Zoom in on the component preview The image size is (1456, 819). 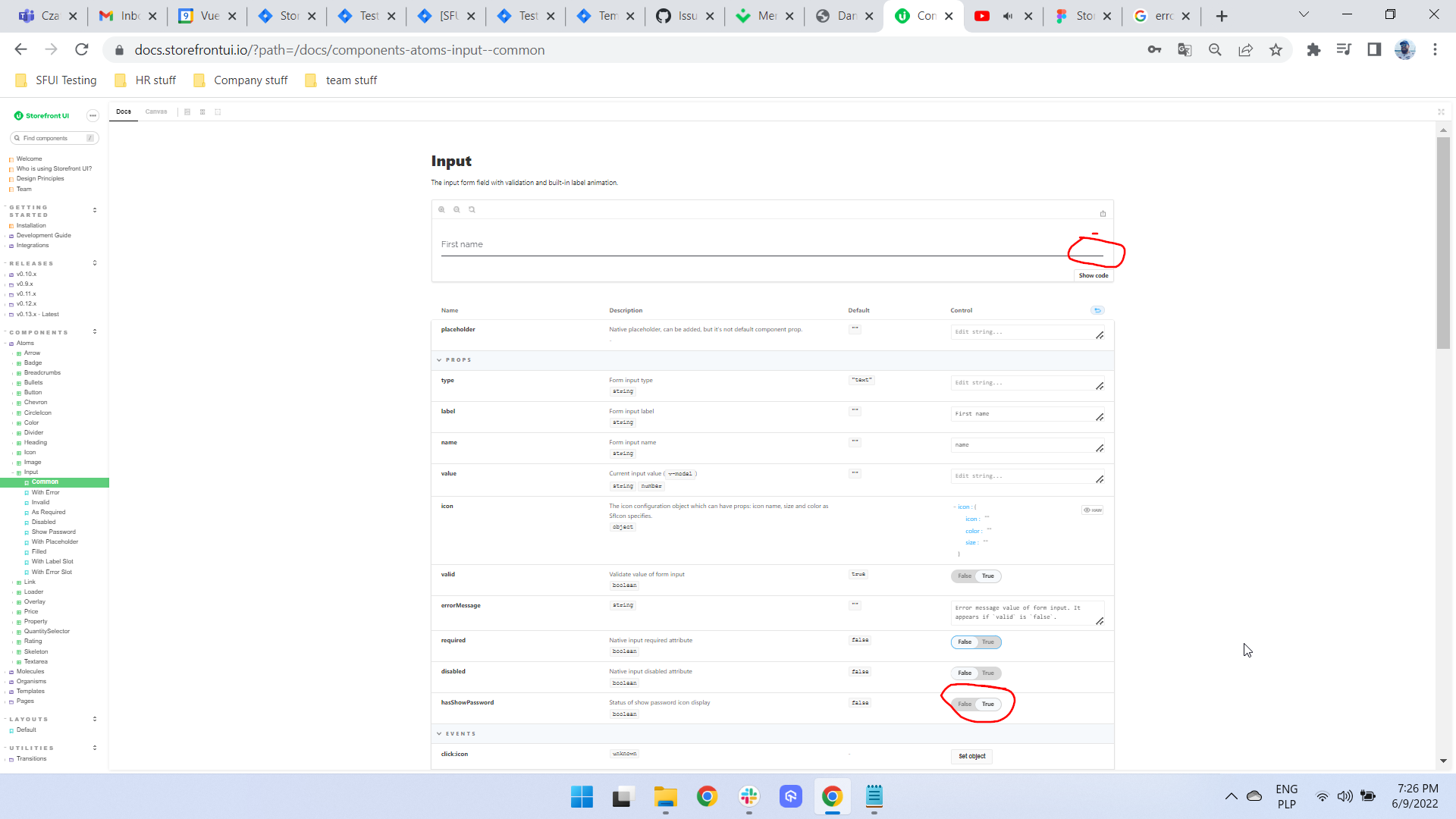pos(441,209)
